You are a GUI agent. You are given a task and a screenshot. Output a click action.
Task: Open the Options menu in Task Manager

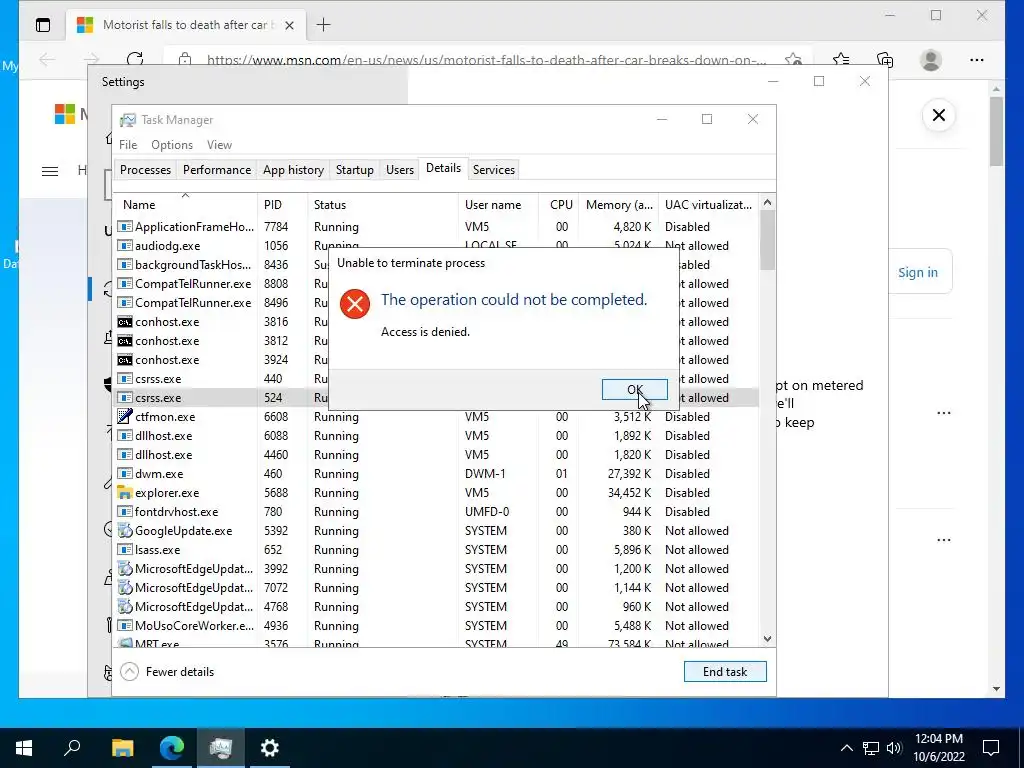172,145
